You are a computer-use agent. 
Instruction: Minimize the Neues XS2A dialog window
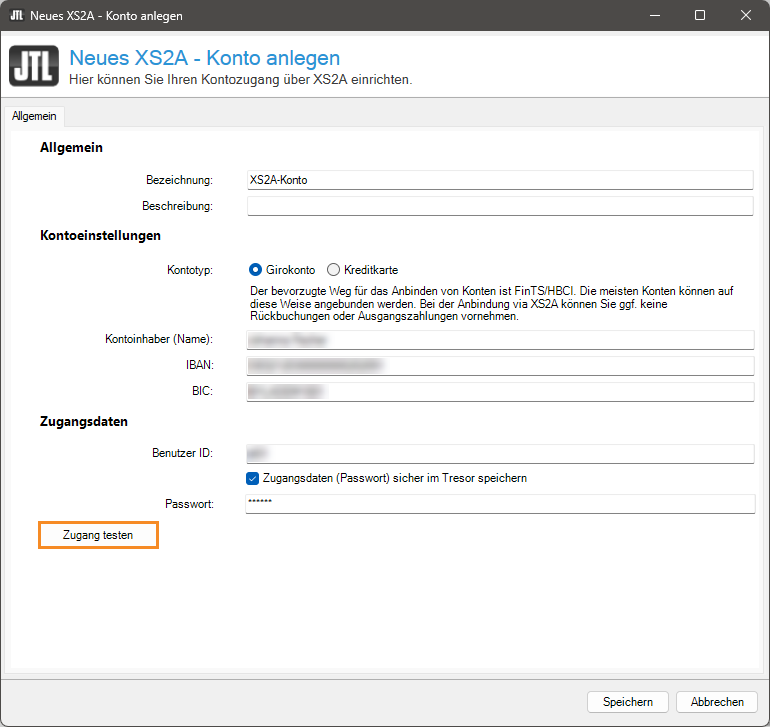coord(654,16)
